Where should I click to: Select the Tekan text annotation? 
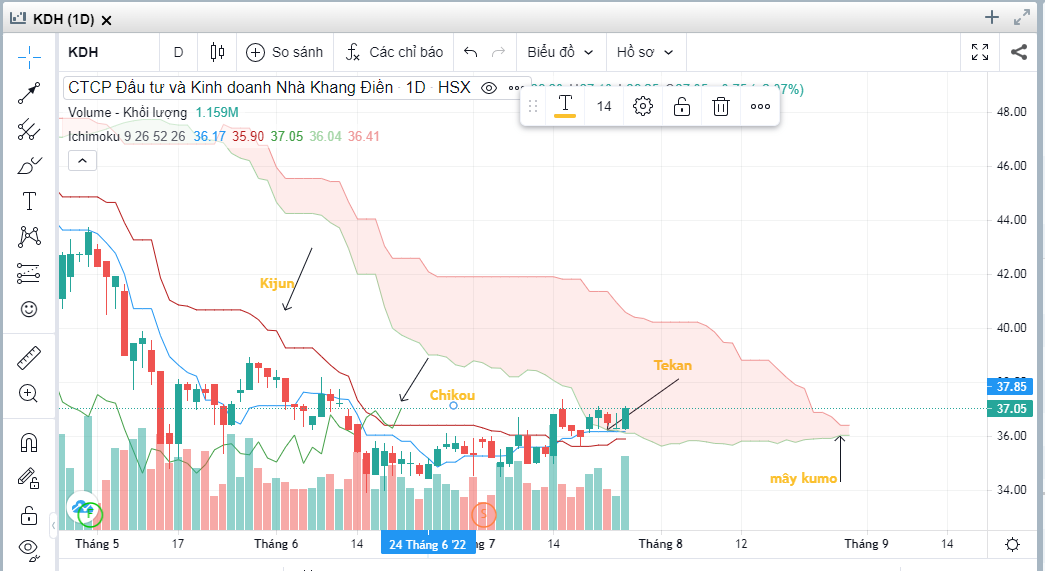[x=672, y=365]
